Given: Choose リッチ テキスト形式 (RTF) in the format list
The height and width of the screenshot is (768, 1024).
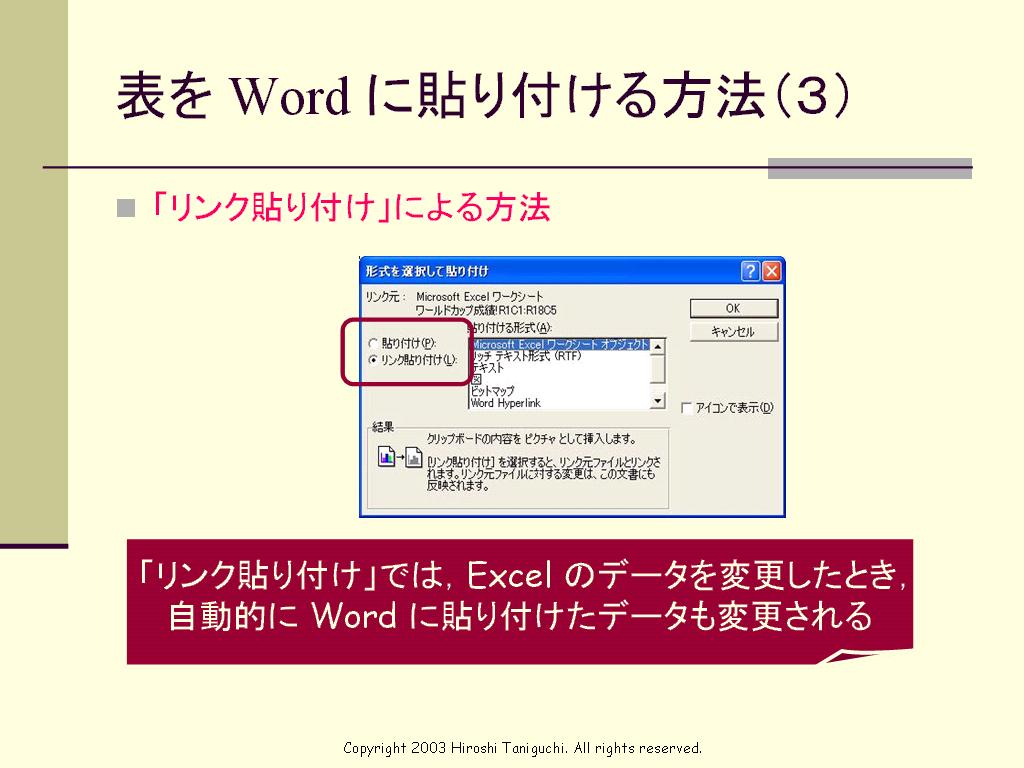Looking at the screenshot, I should (560, 356).
